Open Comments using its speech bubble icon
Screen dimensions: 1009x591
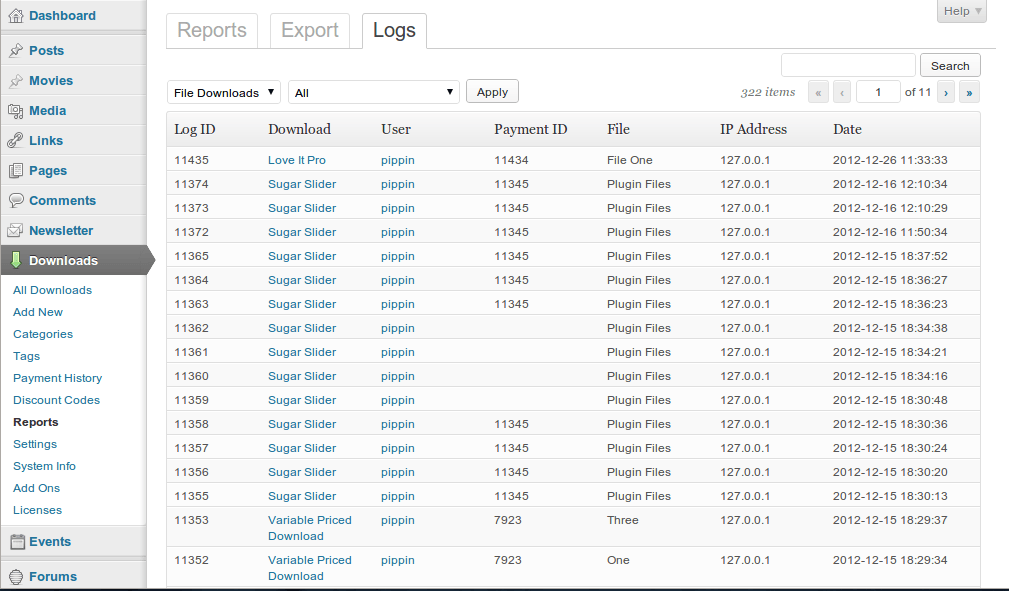tap(16, 201)
